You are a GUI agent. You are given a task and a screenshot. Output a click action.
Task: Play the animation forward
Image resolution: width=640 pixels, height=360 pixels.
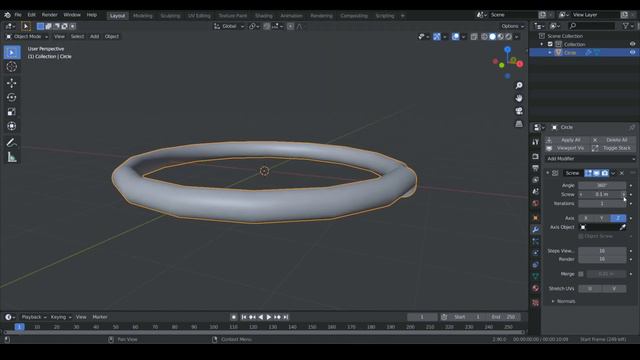point(269,317)
